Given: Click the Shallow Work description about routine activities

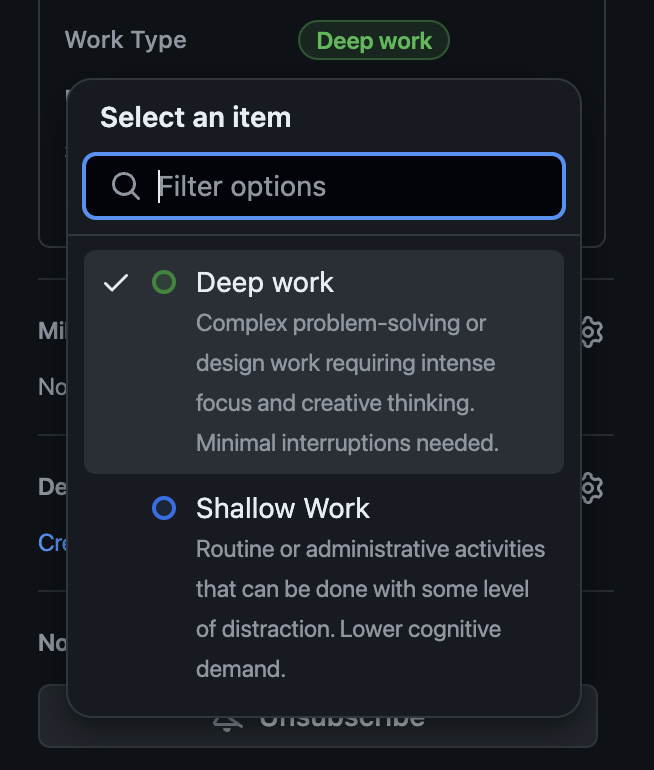Looking at the screenshot, I should [370, 609].
